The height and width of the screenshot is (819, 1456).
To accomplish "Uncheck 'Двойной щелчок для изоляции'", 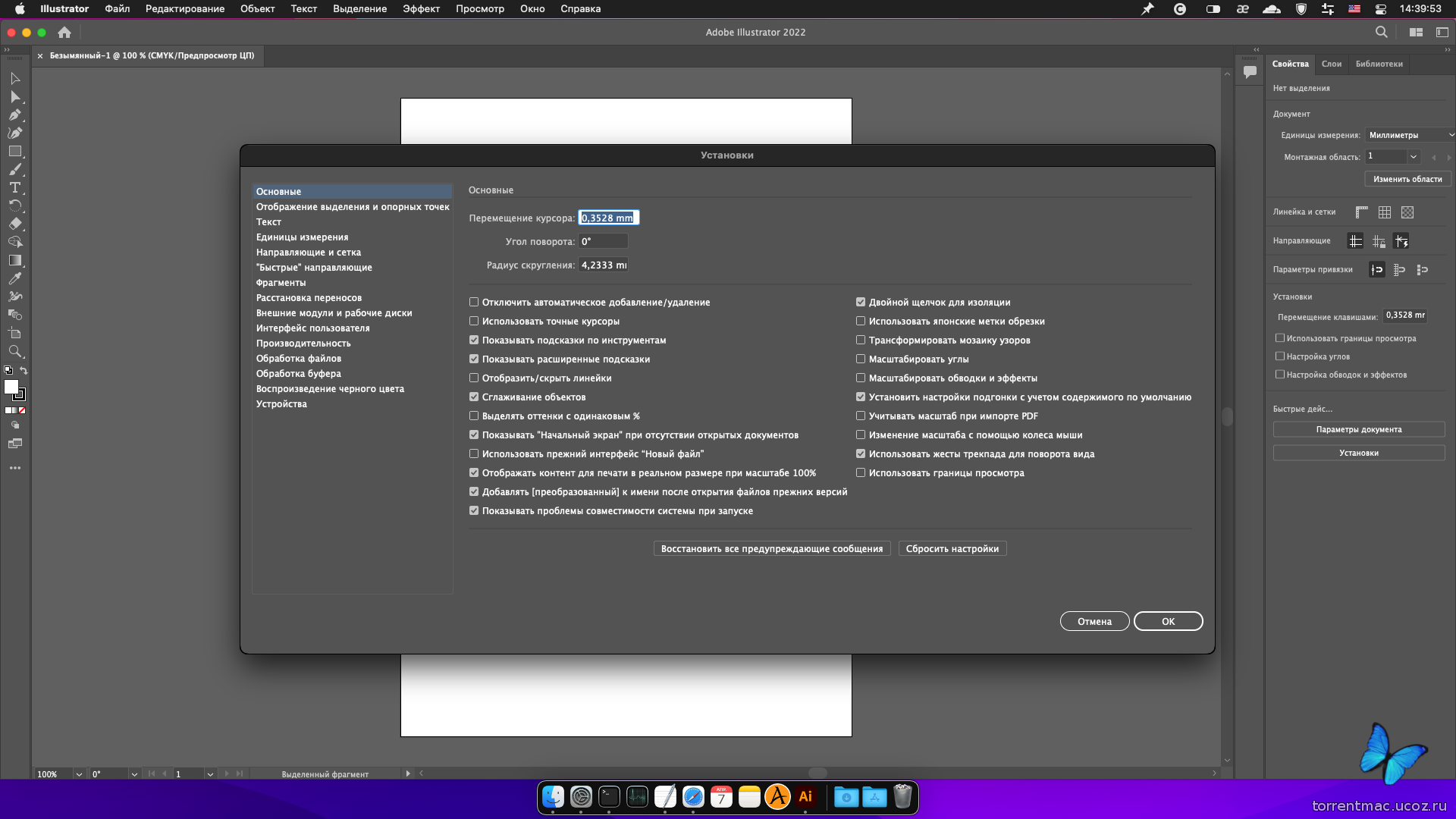I will 861,302.
